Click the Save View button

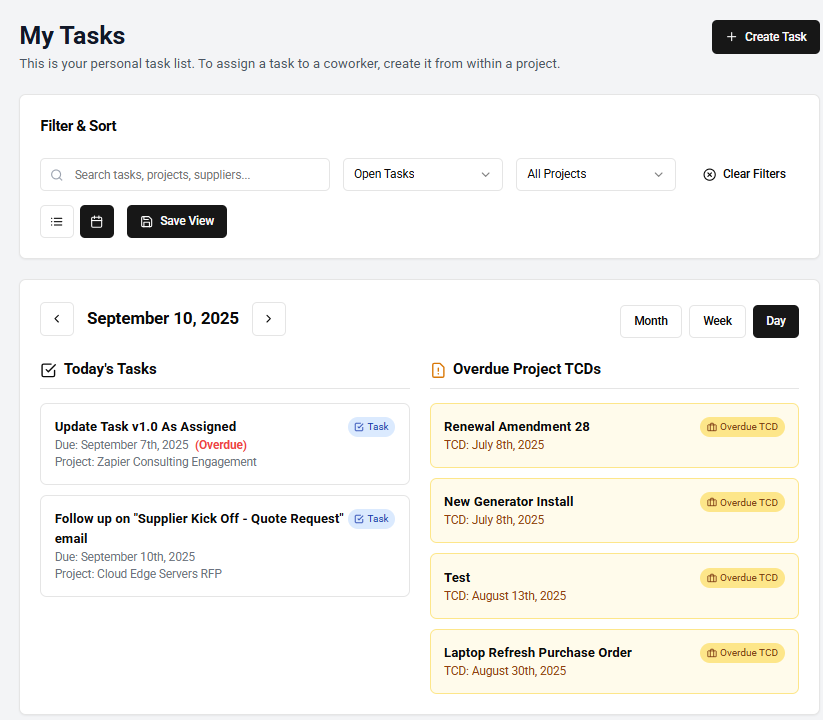point(177,221)
